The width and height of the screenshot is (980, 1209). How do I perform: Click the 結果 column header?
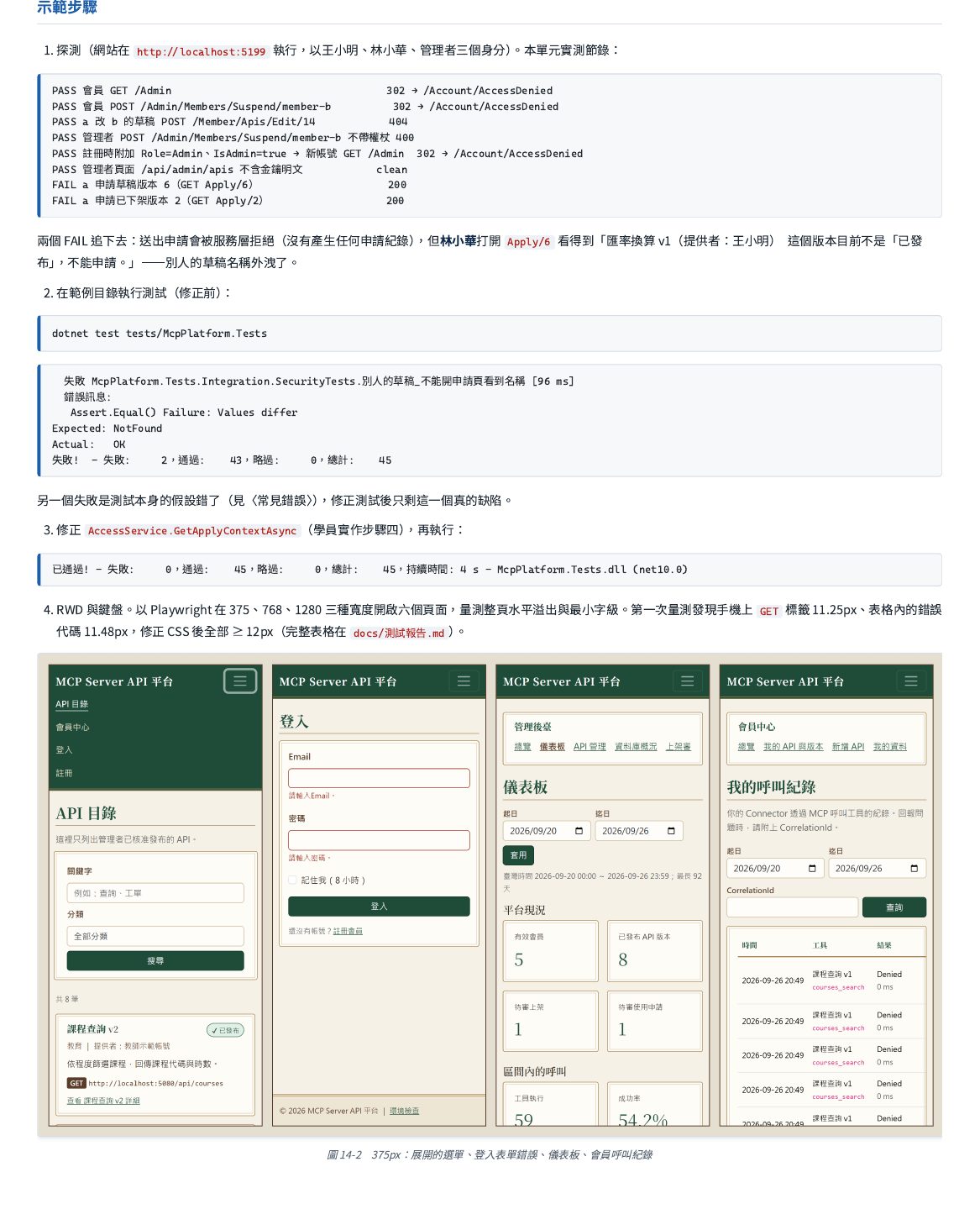pyautogui.click(x=884, y=945)
